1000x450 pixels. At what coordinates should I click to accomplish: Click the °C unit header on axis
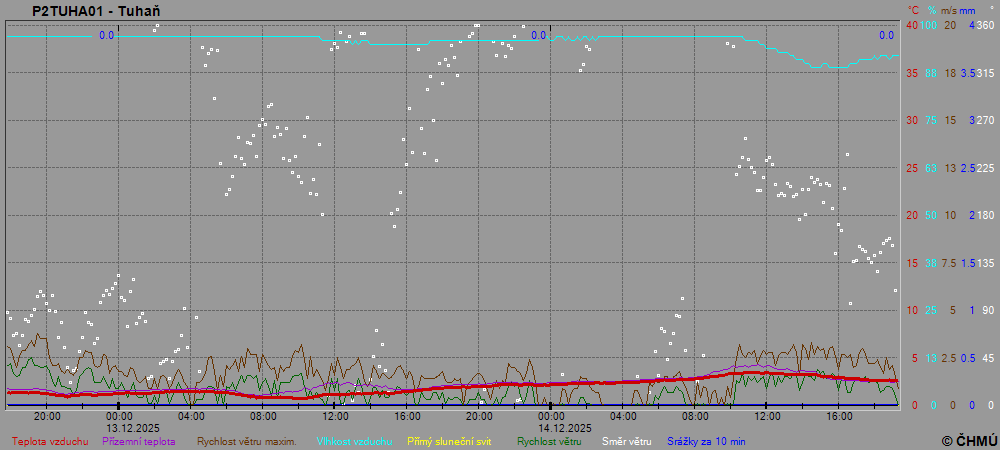[x=912, y=9]
